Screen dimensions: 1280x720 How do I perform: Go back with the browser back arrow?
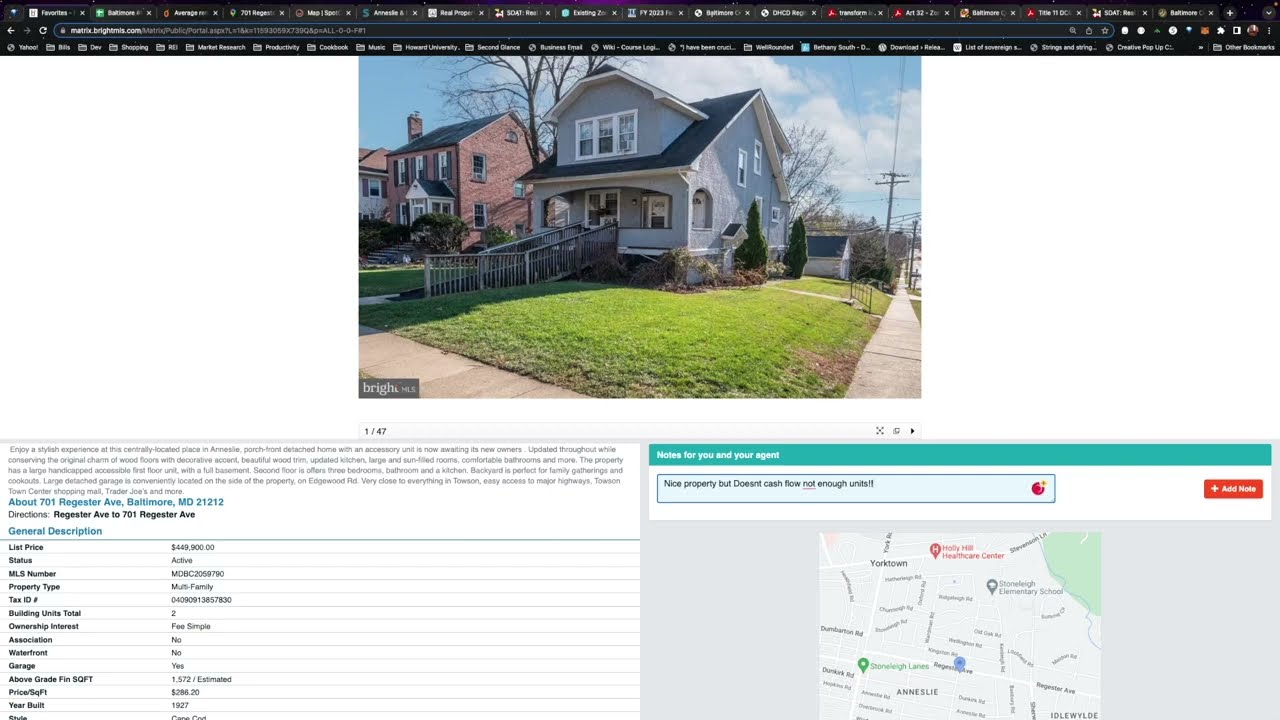(x=10, y=30)
